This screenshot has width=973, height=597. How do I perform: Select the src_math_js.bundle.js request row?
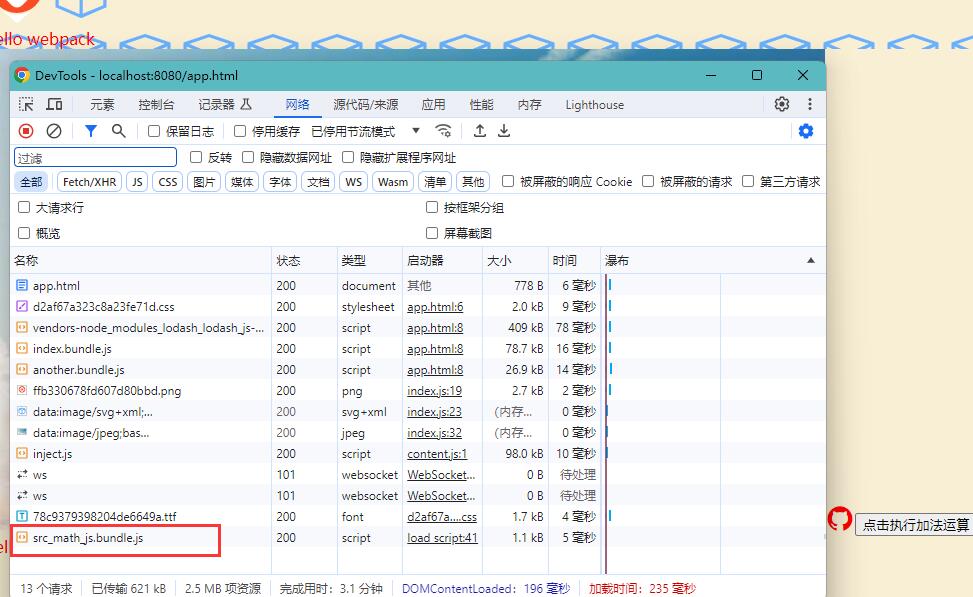point(418,537)
